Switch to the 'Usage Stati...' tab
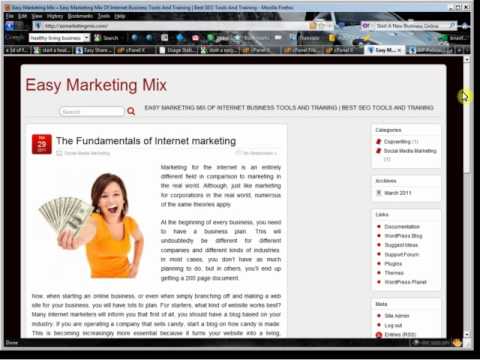Image resolution: width=480 pixels, height=360 pixels. click(177, 50)
